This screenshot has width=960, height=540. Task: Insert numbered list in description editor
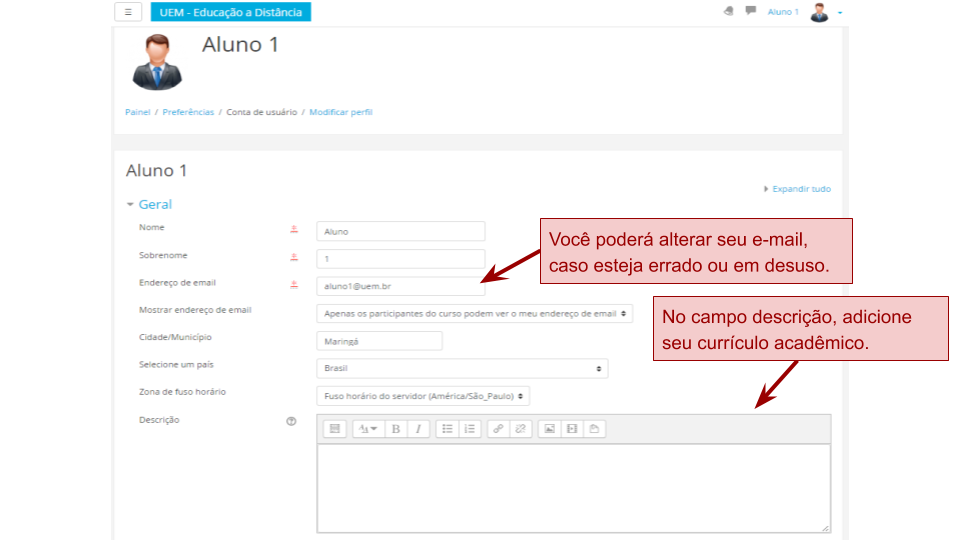[469, 429]
